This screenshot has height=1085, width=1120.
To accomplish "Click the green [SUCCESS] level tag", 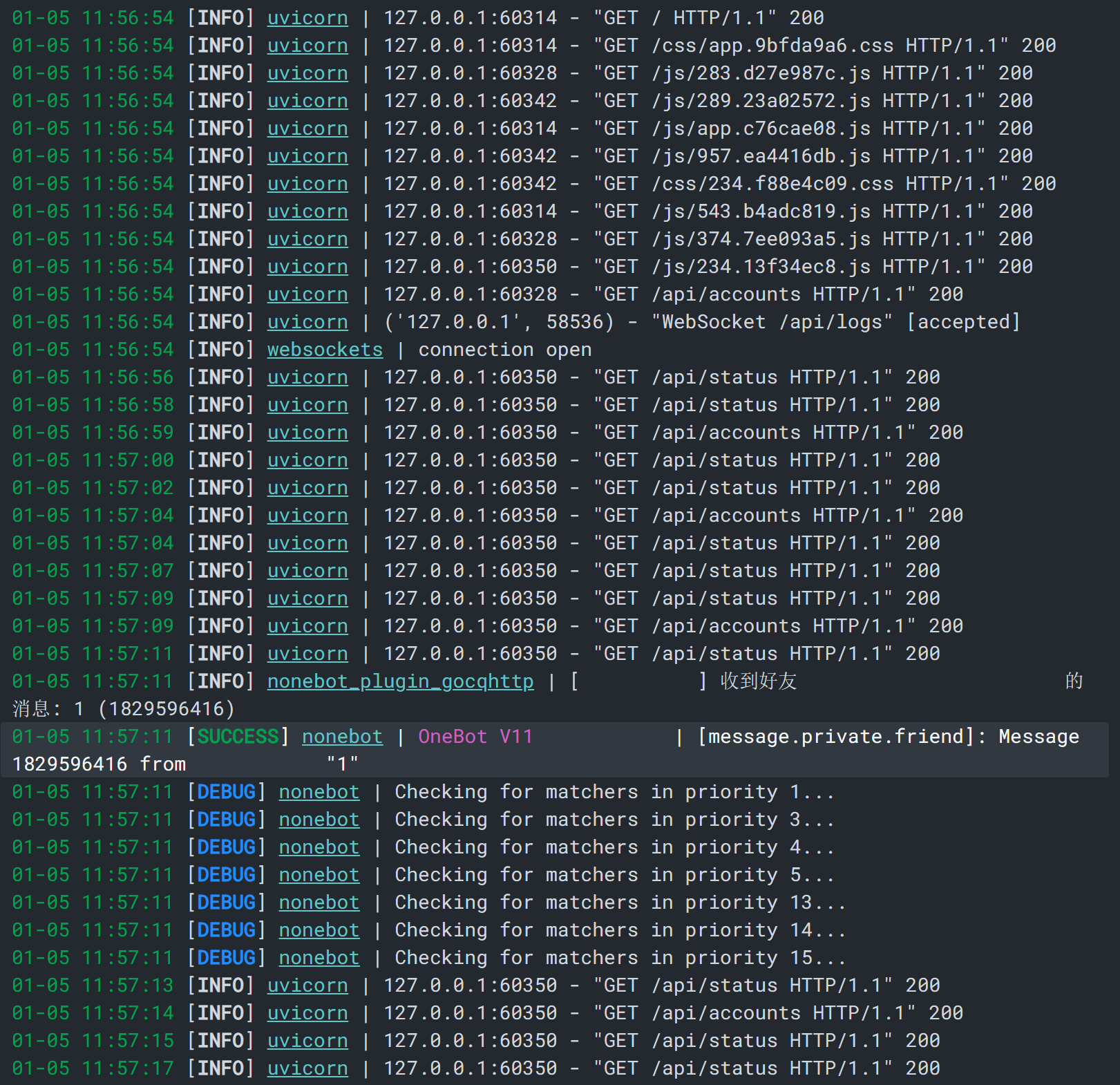I will click(x=238, y=737).
